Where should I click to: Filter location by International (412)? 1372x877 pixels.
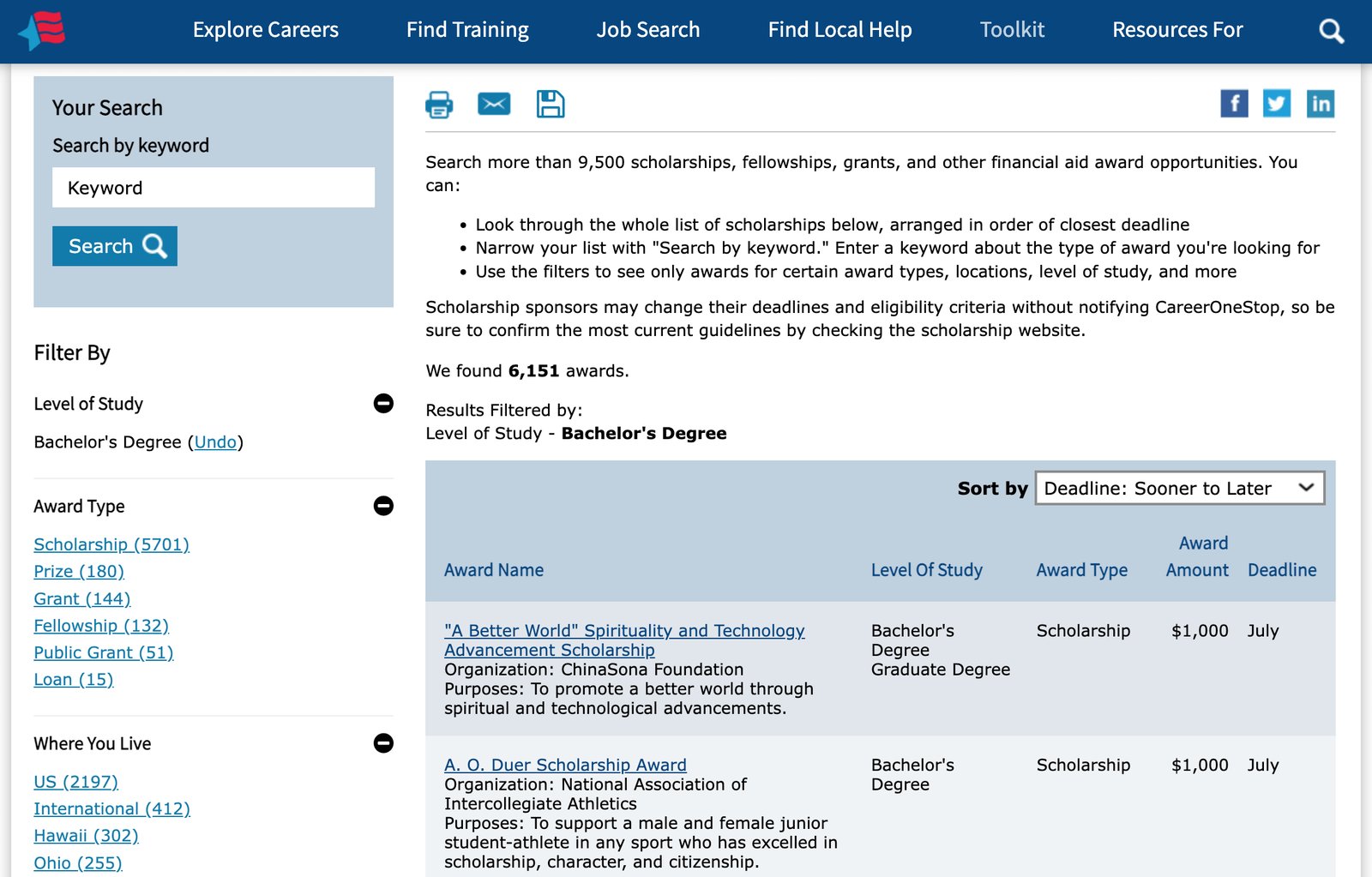click(112, 808)
